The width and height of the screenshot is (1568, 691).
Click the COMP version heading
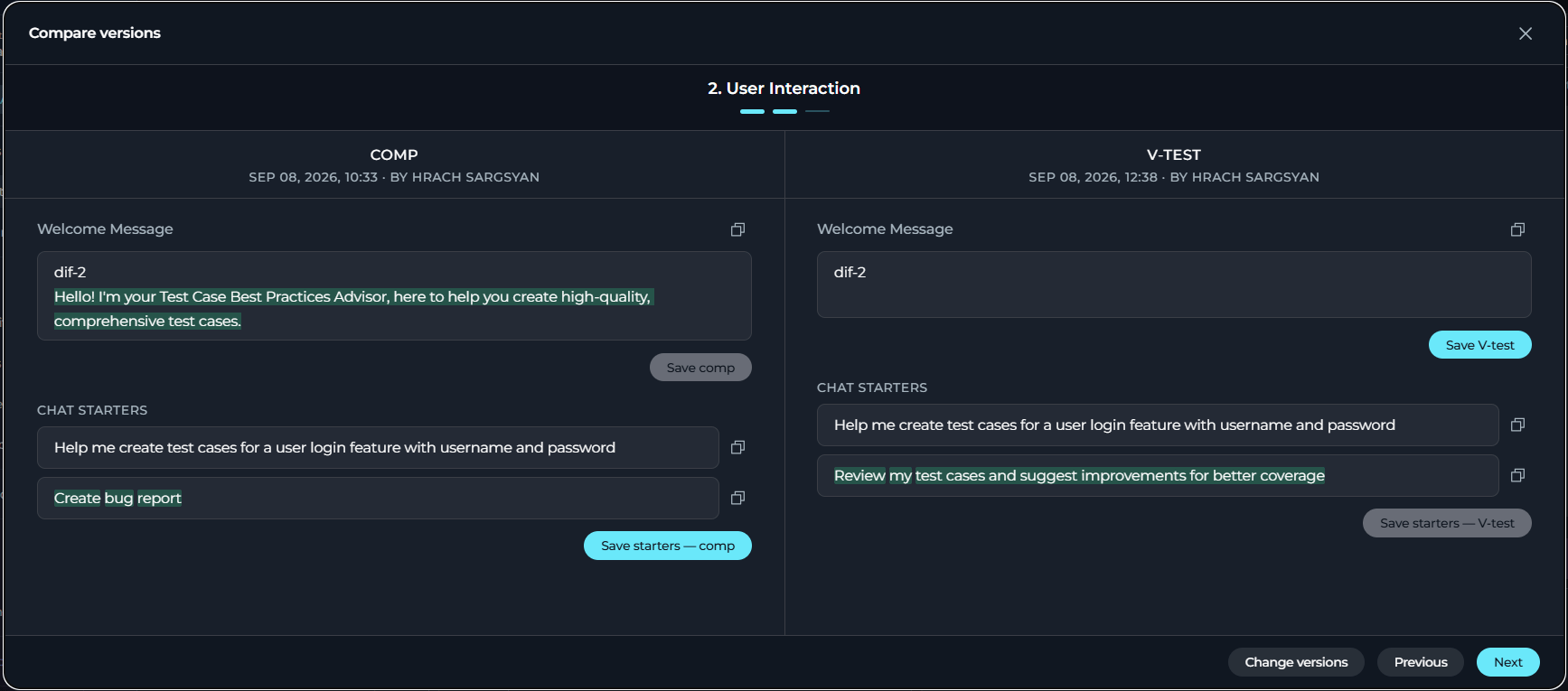coord(394,154)
